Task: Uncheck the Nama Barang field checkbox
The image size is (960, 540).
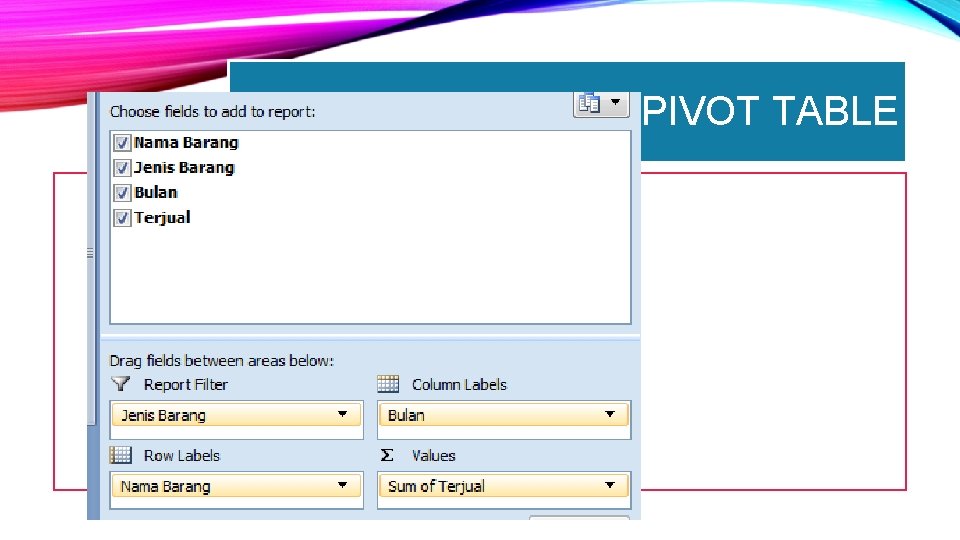Action: coord(122,143)
